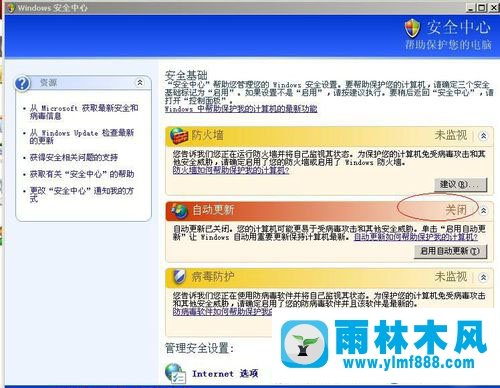Open 防病毒软件如何帮助保护我 link

222,312
